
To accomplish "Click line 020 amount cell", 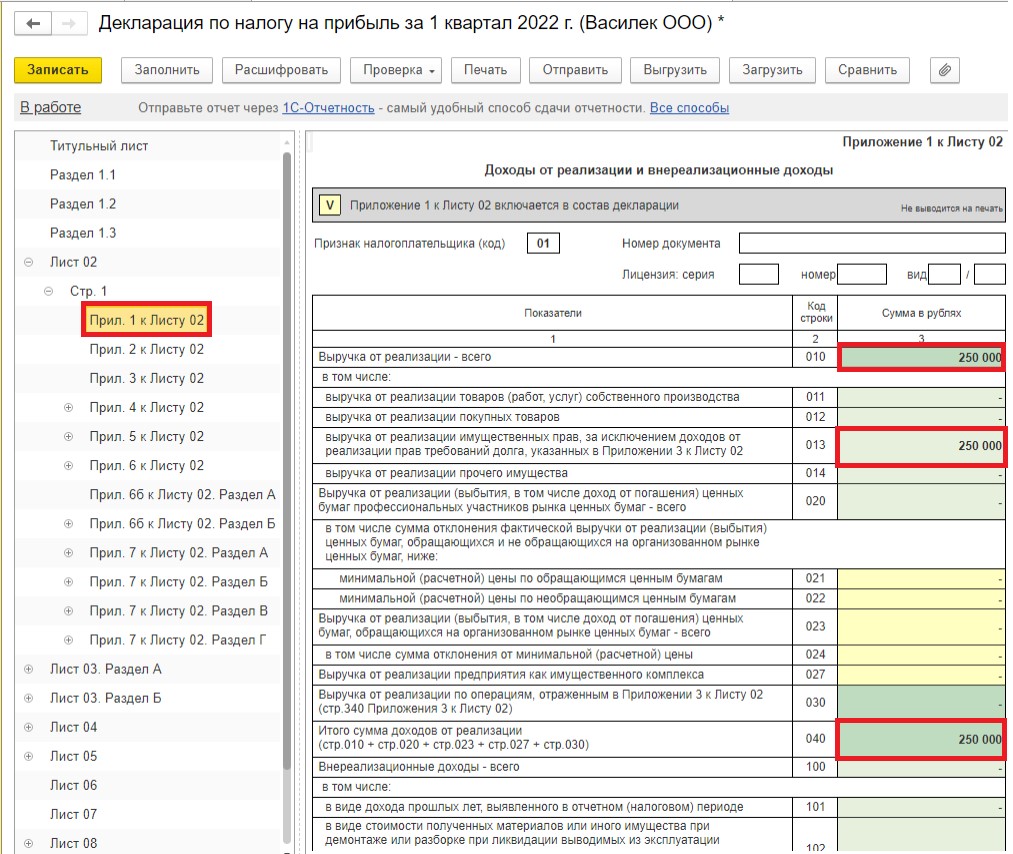I will pos(921,501).
